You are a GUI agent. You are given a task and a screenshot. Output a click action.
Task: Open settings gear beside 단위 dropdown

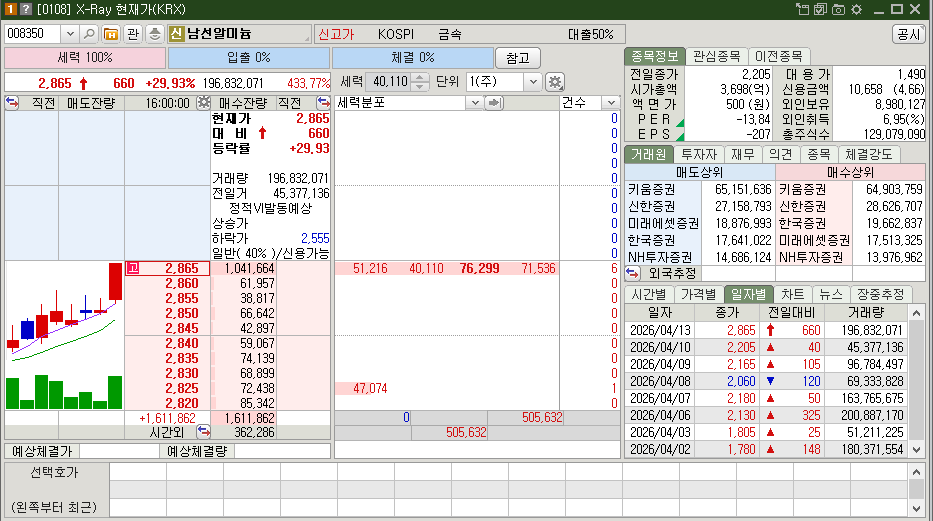coord(555,82)
